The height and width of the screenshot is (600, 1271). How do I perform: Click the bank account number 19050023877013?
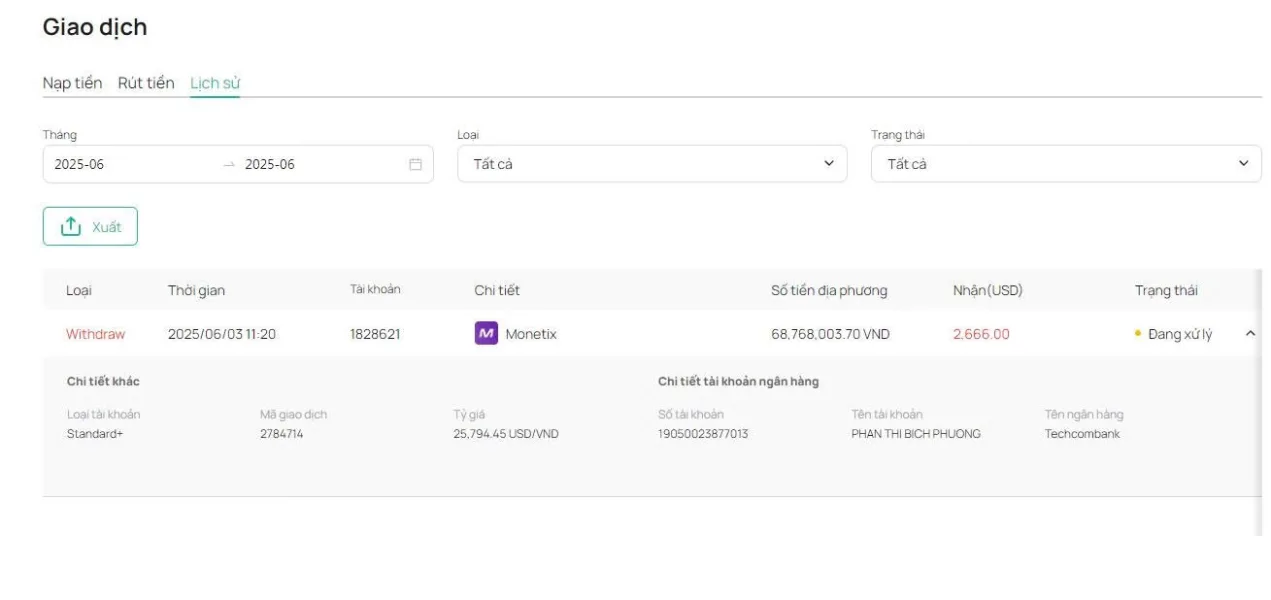pyautogui.click(x=703, y=434)
